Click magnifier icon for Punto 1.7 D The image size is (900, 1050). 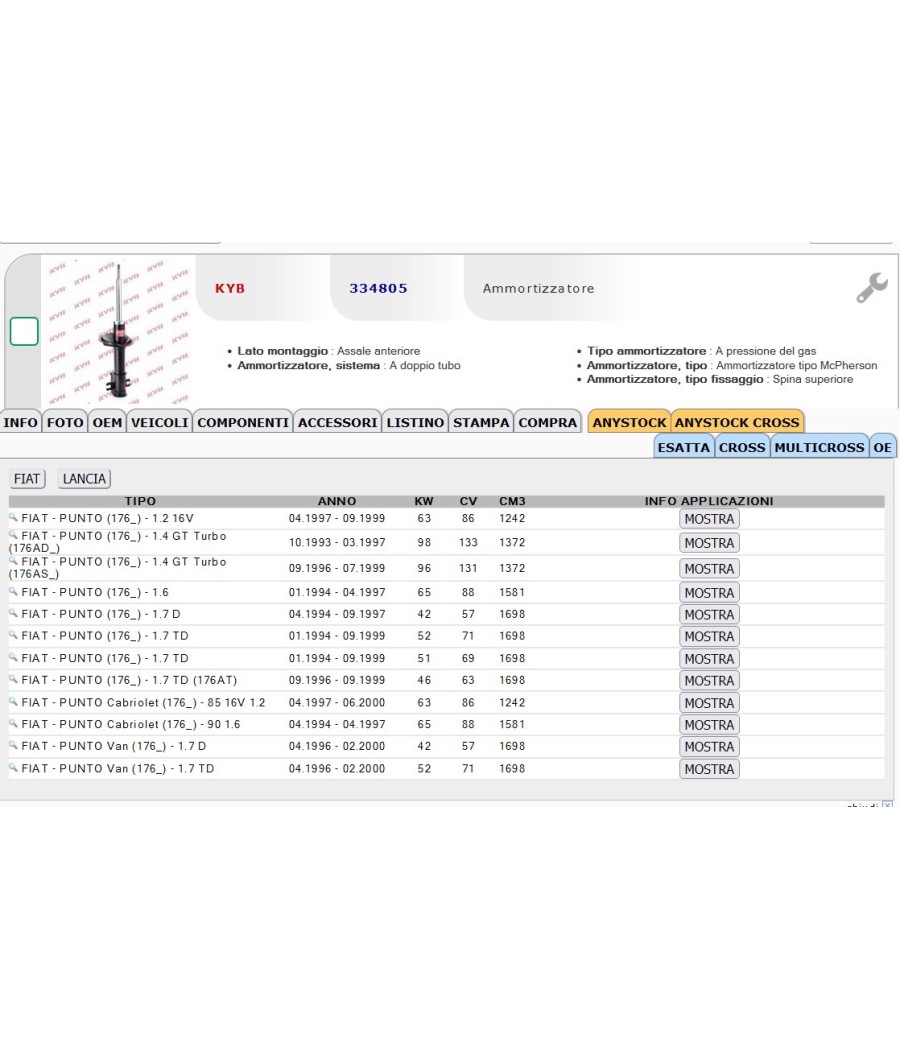tap(13, 613)
